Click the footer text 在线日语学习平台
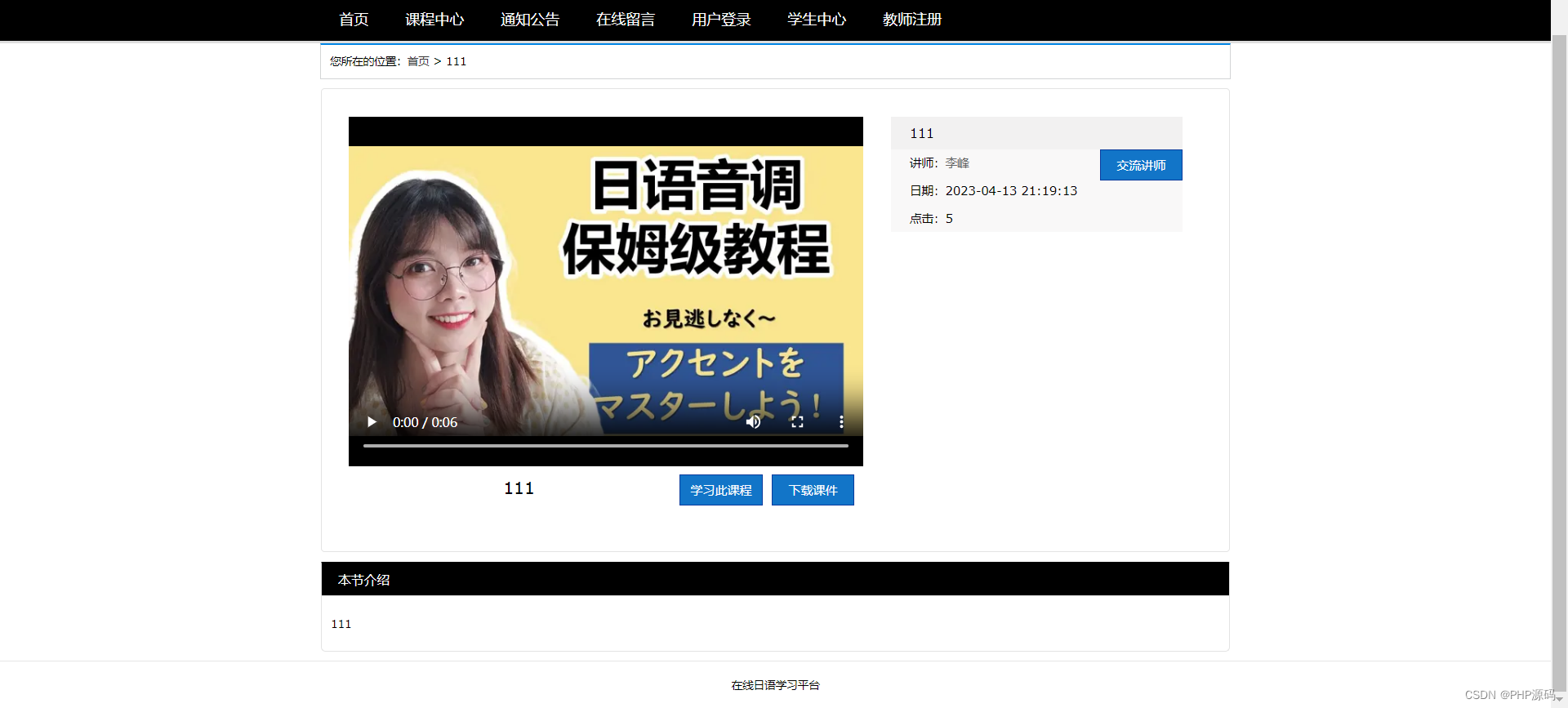The width and height of the screenshot is (1568, 708). (775, 685)
